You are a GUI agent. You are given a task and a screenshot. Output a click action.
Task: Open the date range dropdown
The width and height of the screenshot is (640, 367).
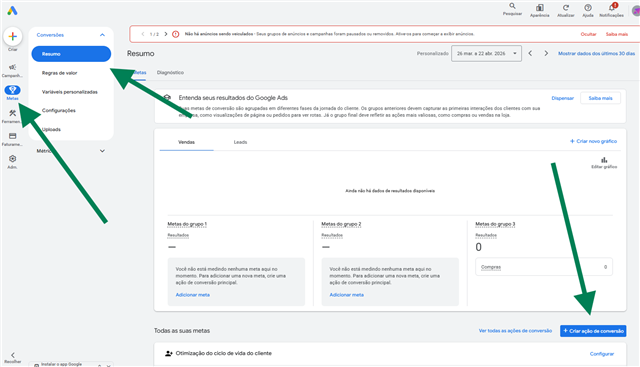[486, 53]
